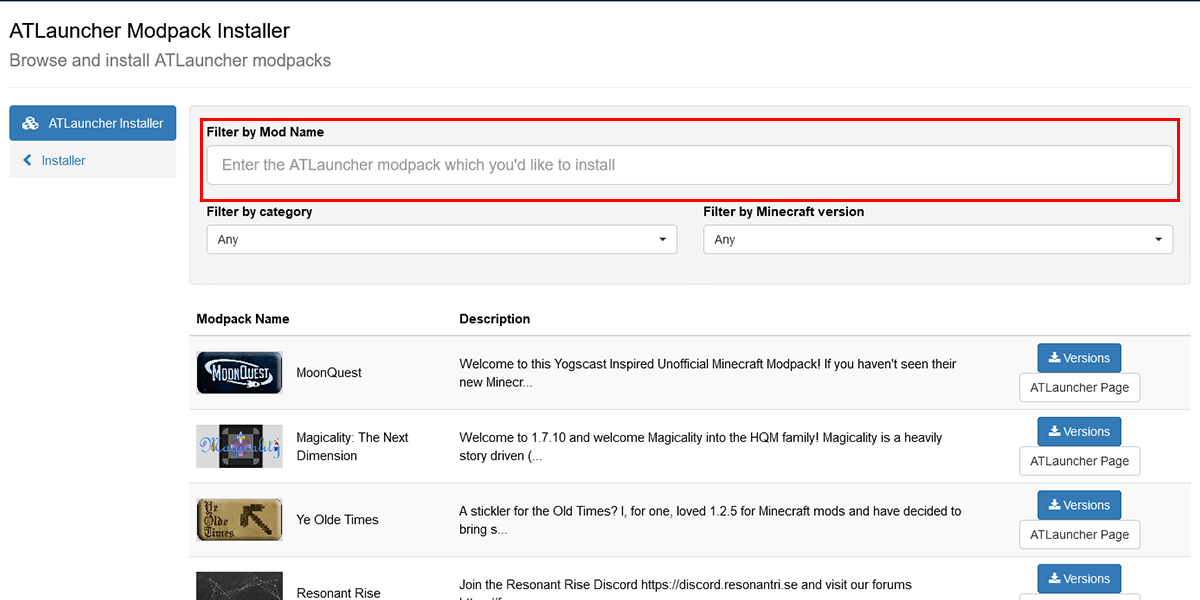Open ATLauncher Page for Ye Olde Times
Viewport: 1200px width, 600px height.
(x=1079, y=534)
